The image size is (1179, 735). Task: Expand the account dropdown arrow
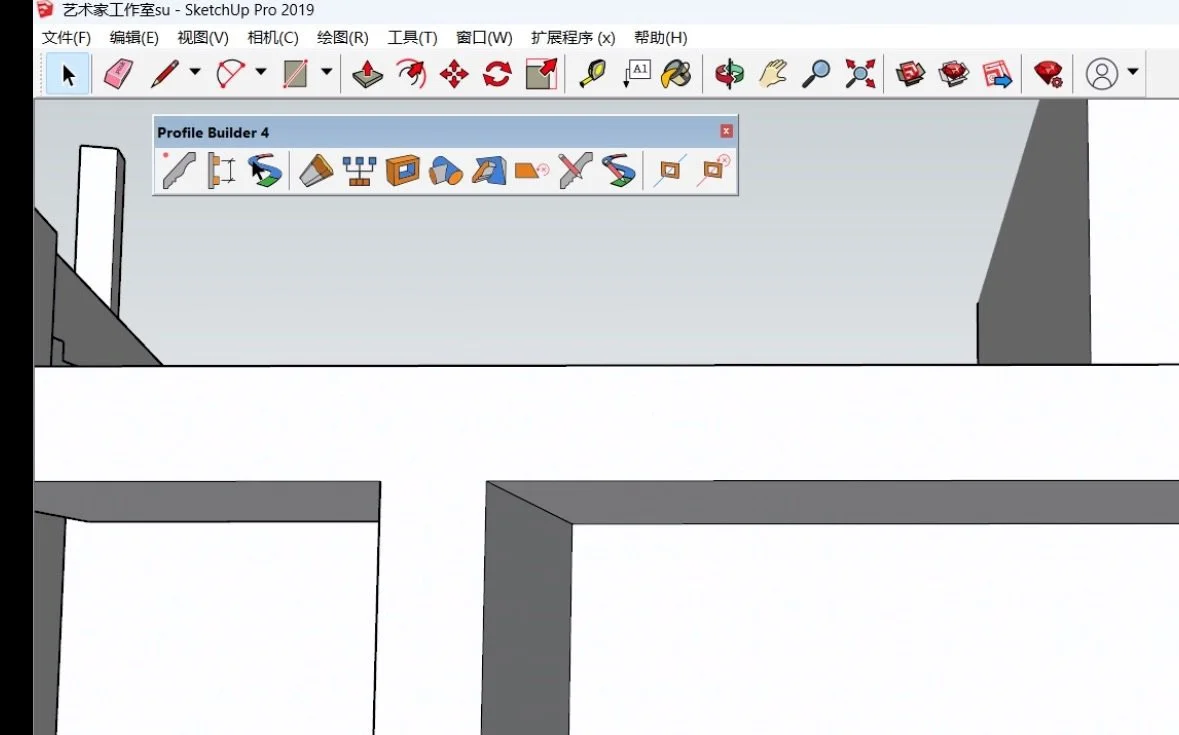pyautogui.click(x=1132, y=72)
